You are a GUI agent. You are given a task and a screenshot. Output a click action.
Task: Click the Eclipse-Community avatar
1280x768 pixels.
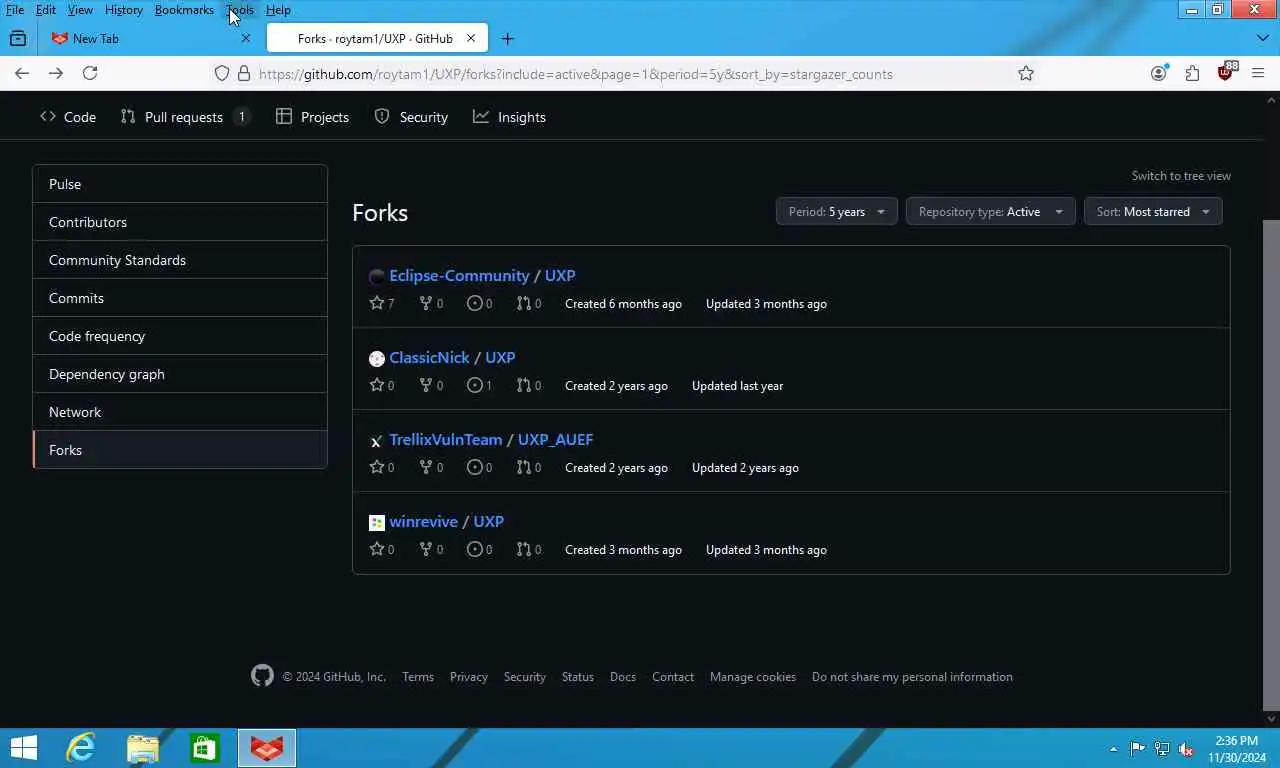click(x=377, y=277)
